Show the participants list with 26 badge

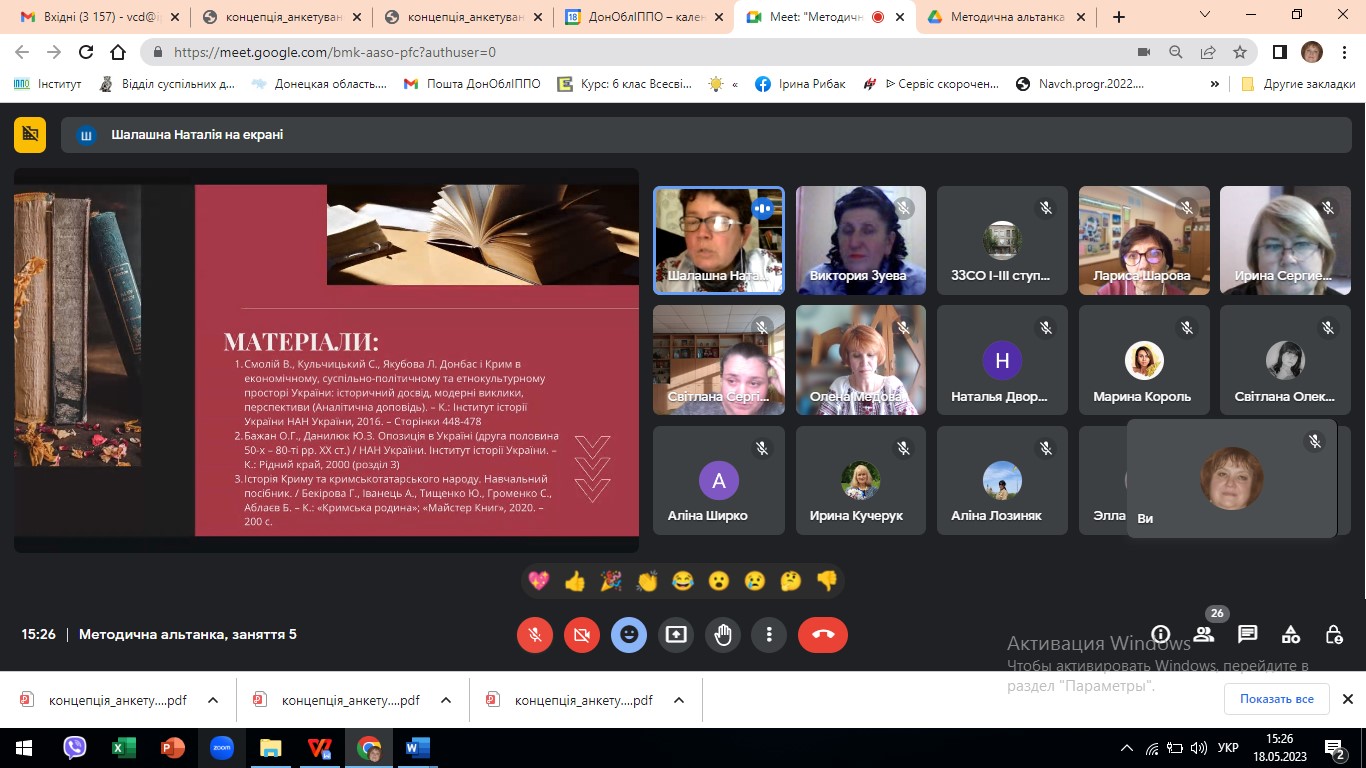[x=1204, y=634]
